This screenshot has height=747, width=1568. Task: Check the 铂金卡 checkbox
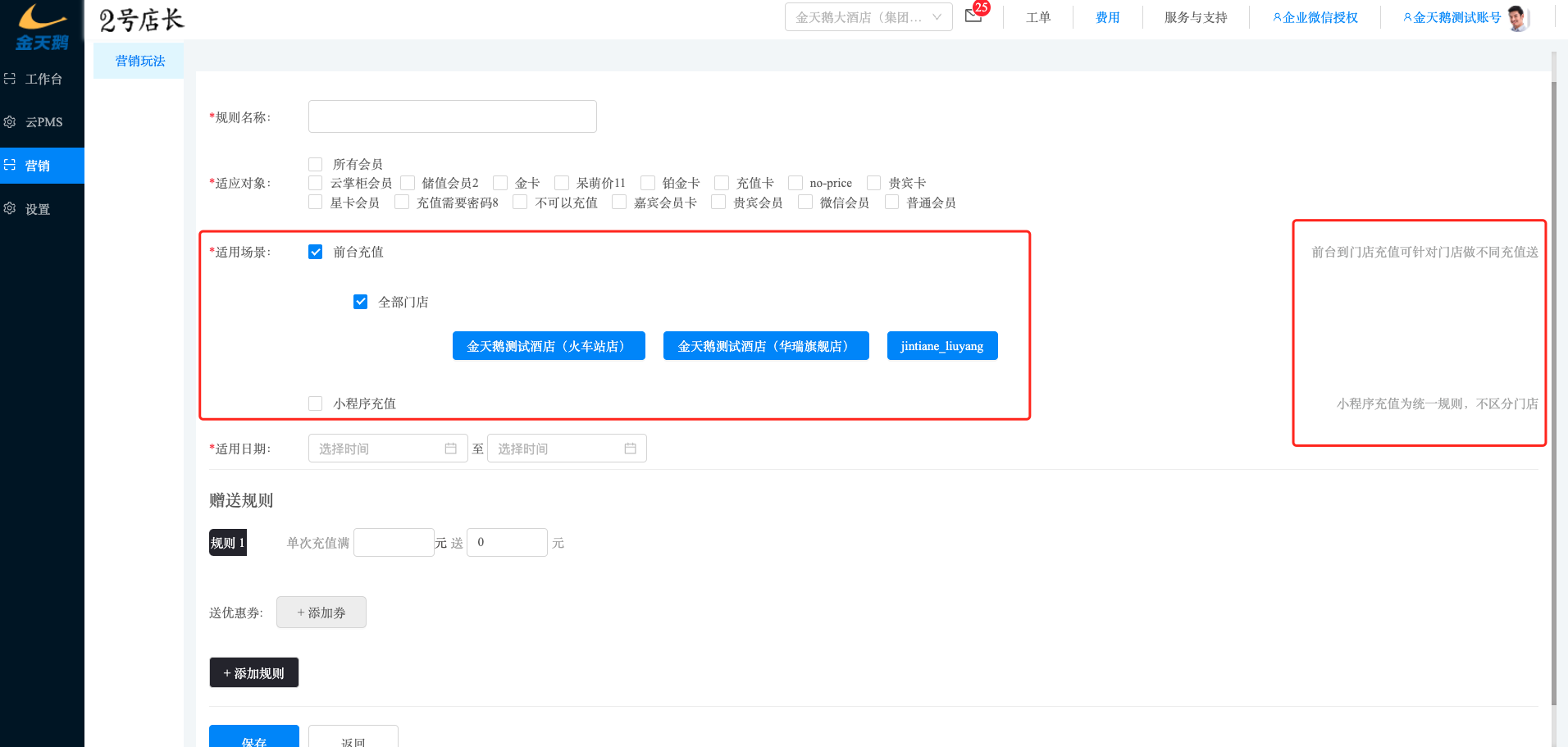click(648, 183)
